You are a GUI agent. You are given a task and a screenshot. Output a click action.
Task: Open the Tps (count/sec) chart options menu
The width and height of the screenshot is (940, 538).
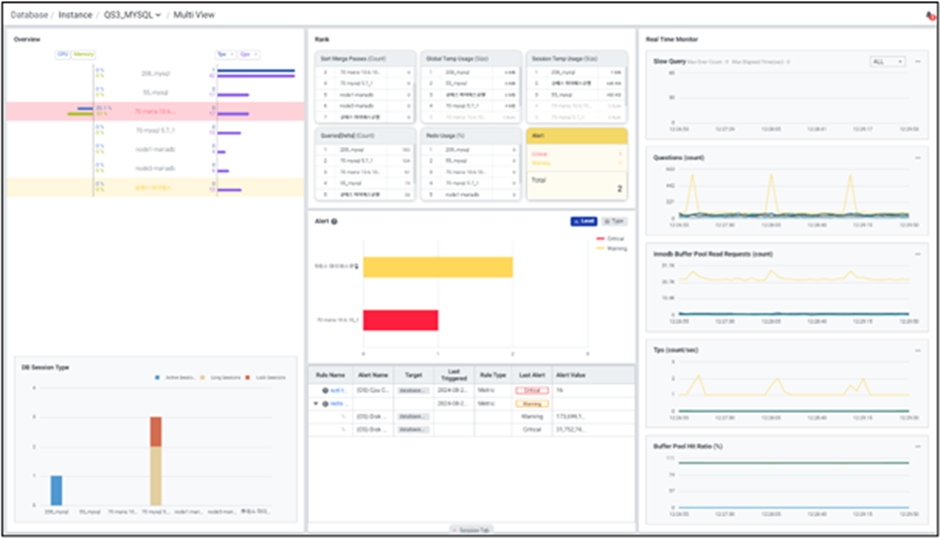click(x=917, y=349)
